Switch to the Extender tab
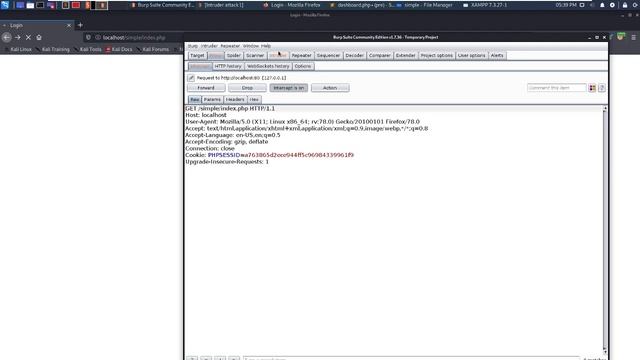640x360 pixels. tap(405, 56)
